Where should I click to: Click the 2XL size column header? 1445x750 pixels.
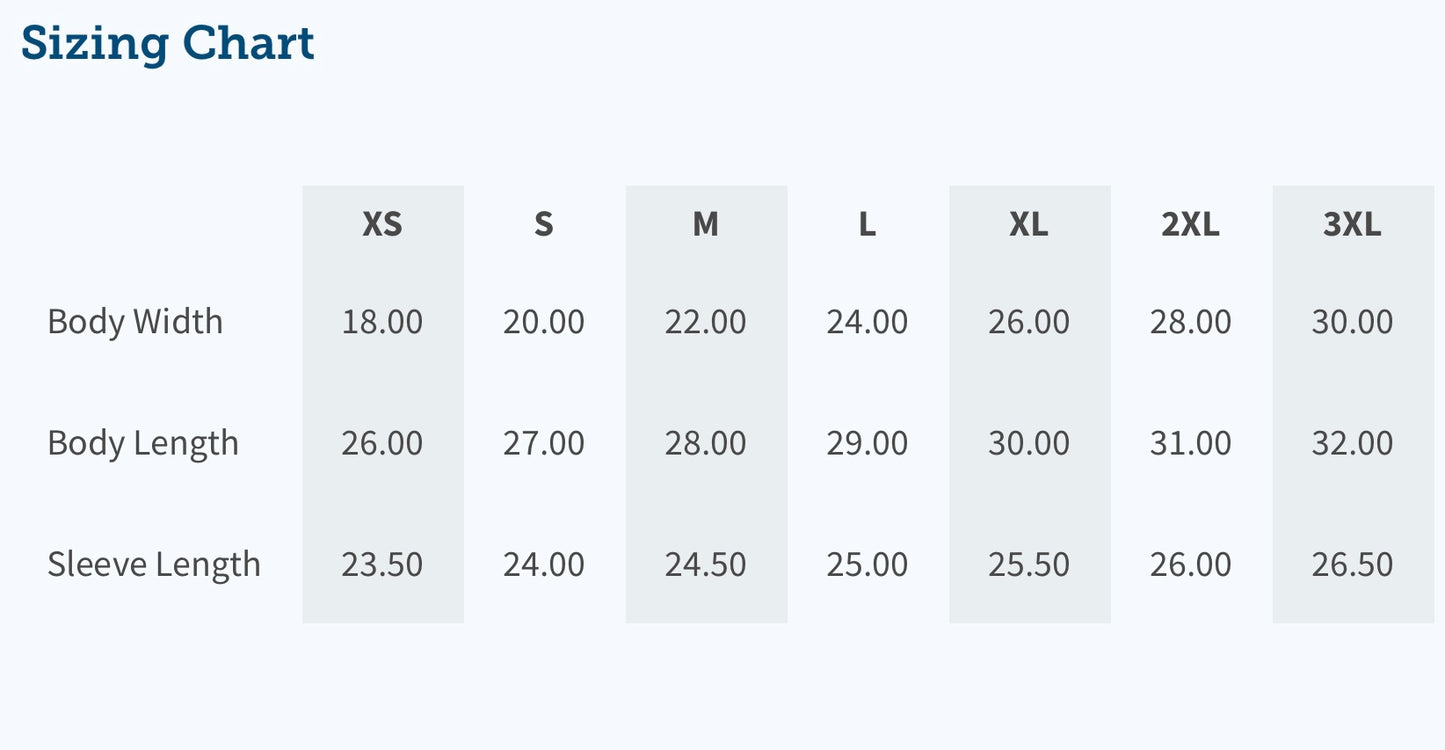coord(1190,225)
